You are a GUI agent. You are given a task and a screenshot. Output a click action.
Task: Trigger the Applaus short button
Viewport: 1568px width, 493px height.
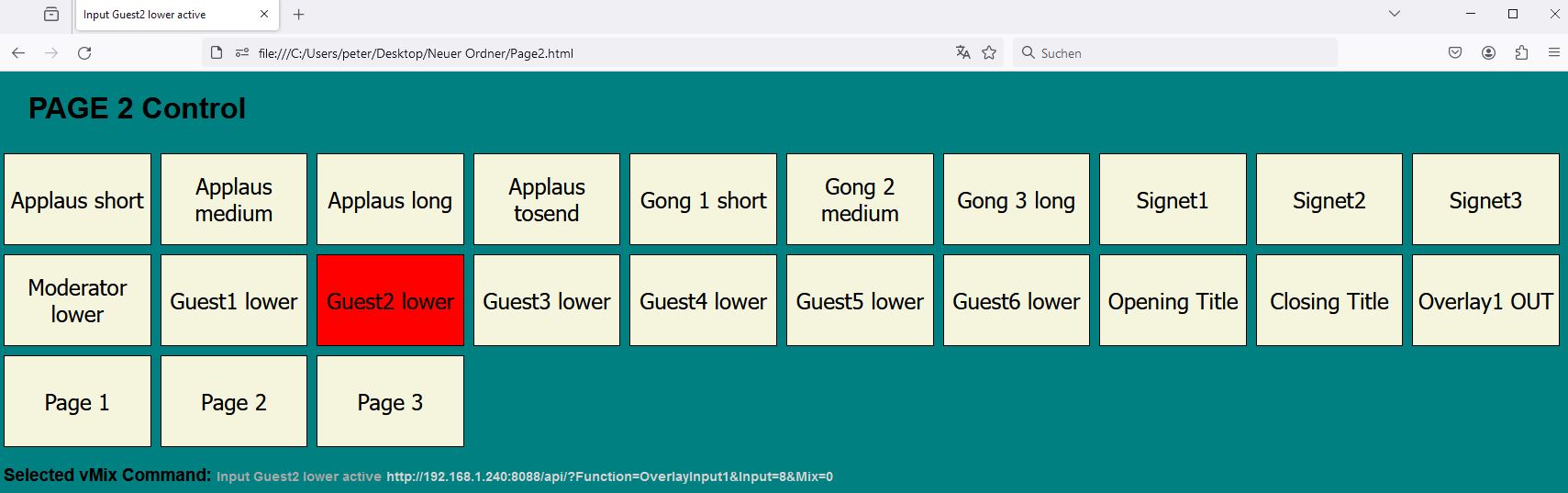(78, 200)
